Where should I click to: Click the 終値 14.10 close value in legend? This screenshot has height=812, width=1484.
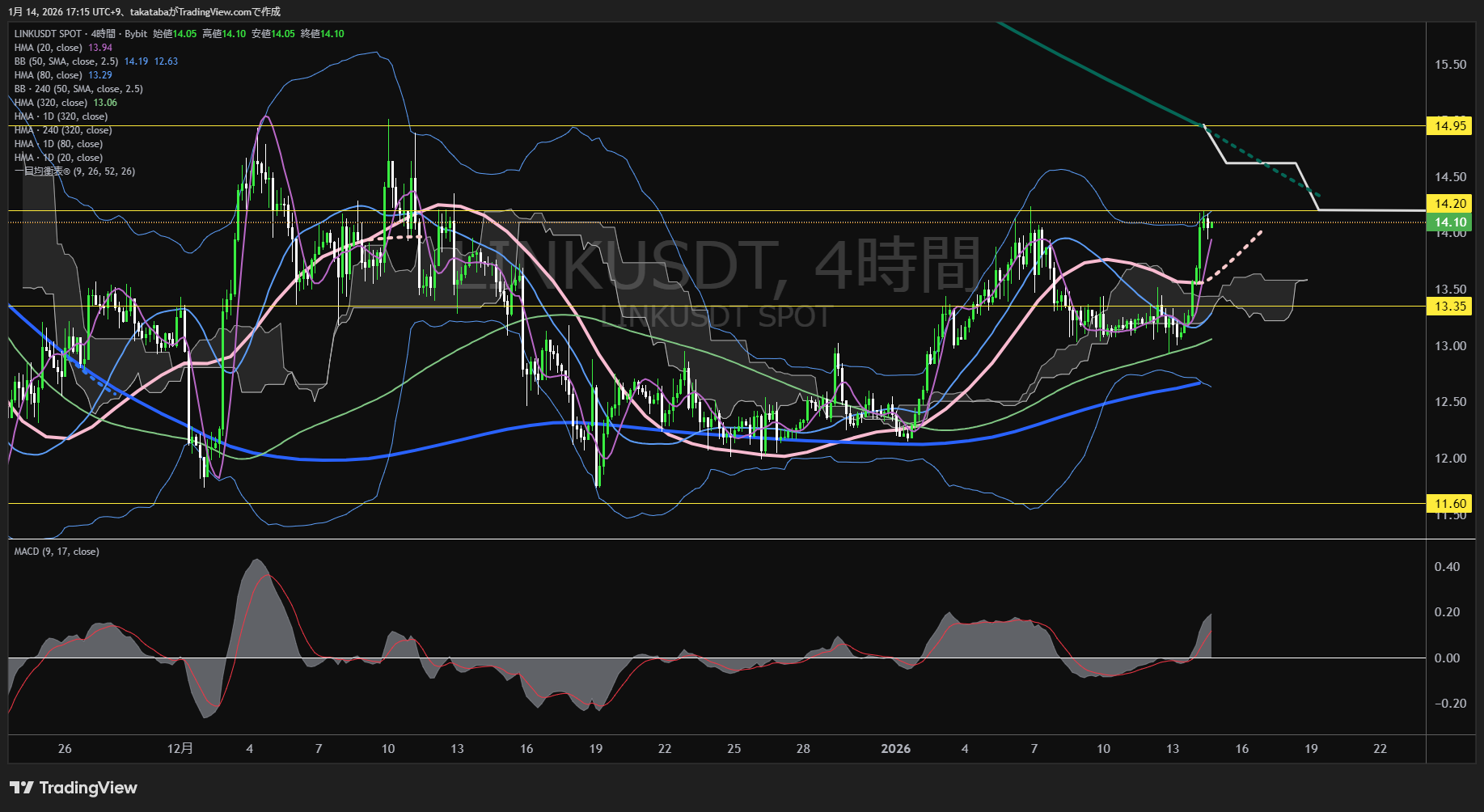click(x=323, y=34)
